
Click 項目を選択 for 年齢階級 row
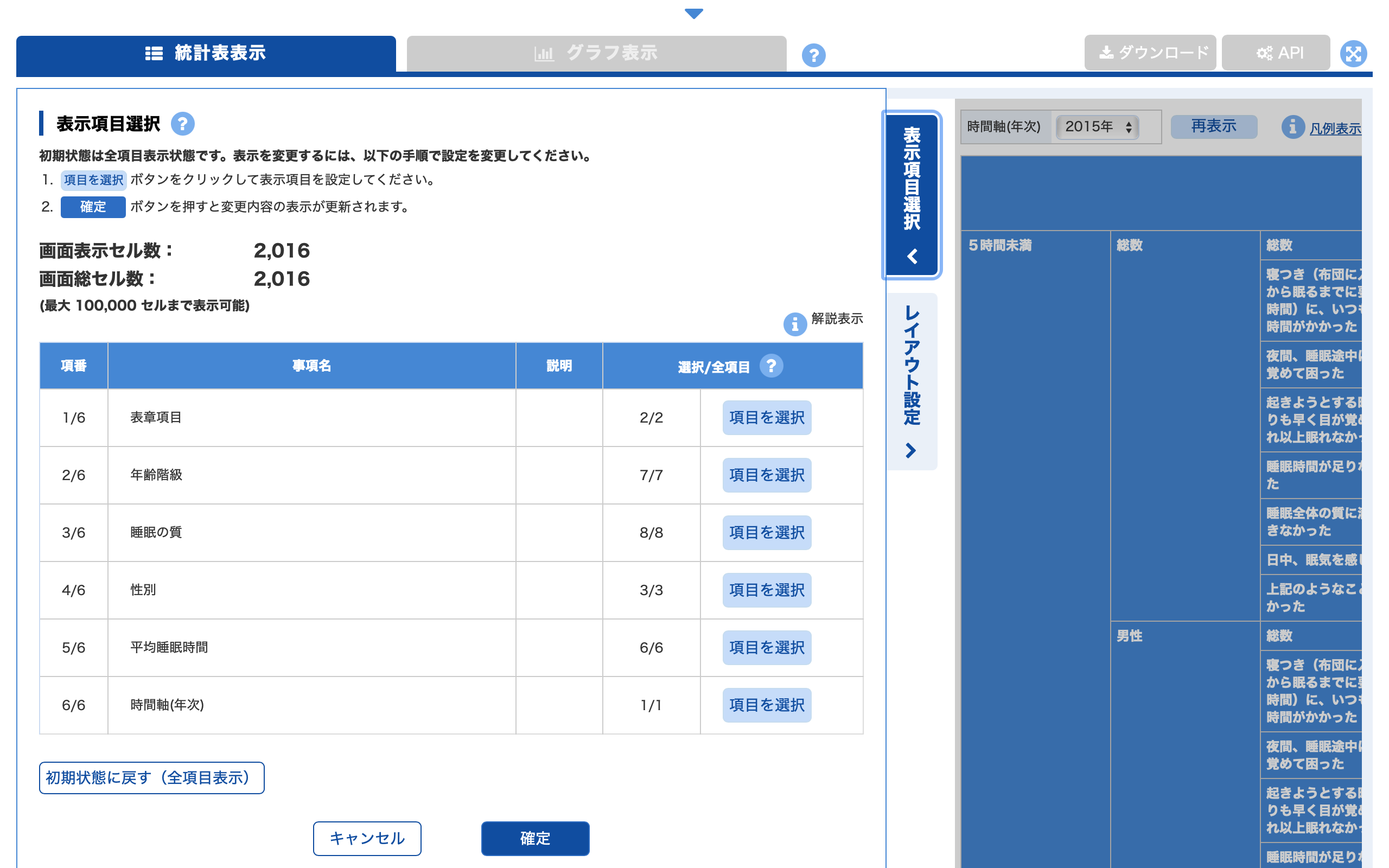click(766, 475)
